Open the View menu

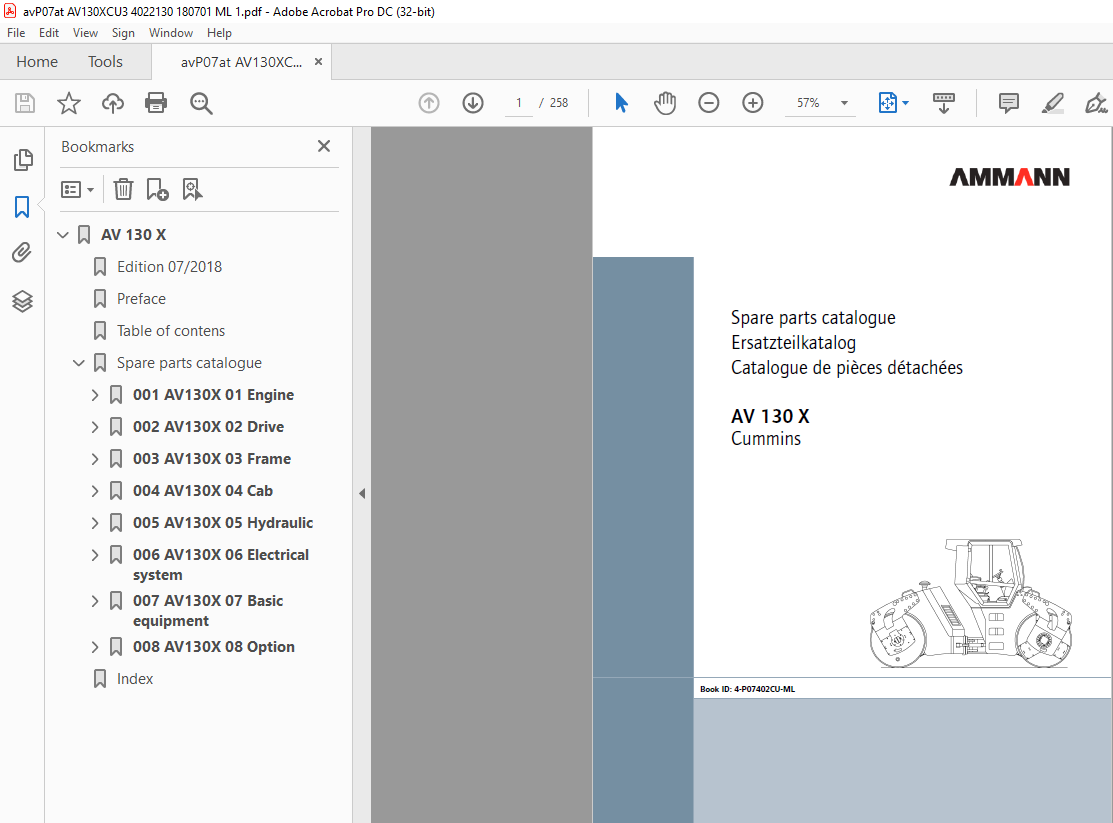point(85,33)
